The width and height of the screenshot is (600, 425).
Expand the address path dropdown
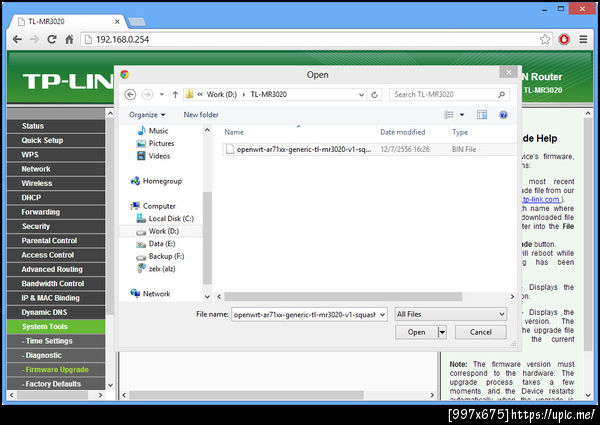pos(361,95)
